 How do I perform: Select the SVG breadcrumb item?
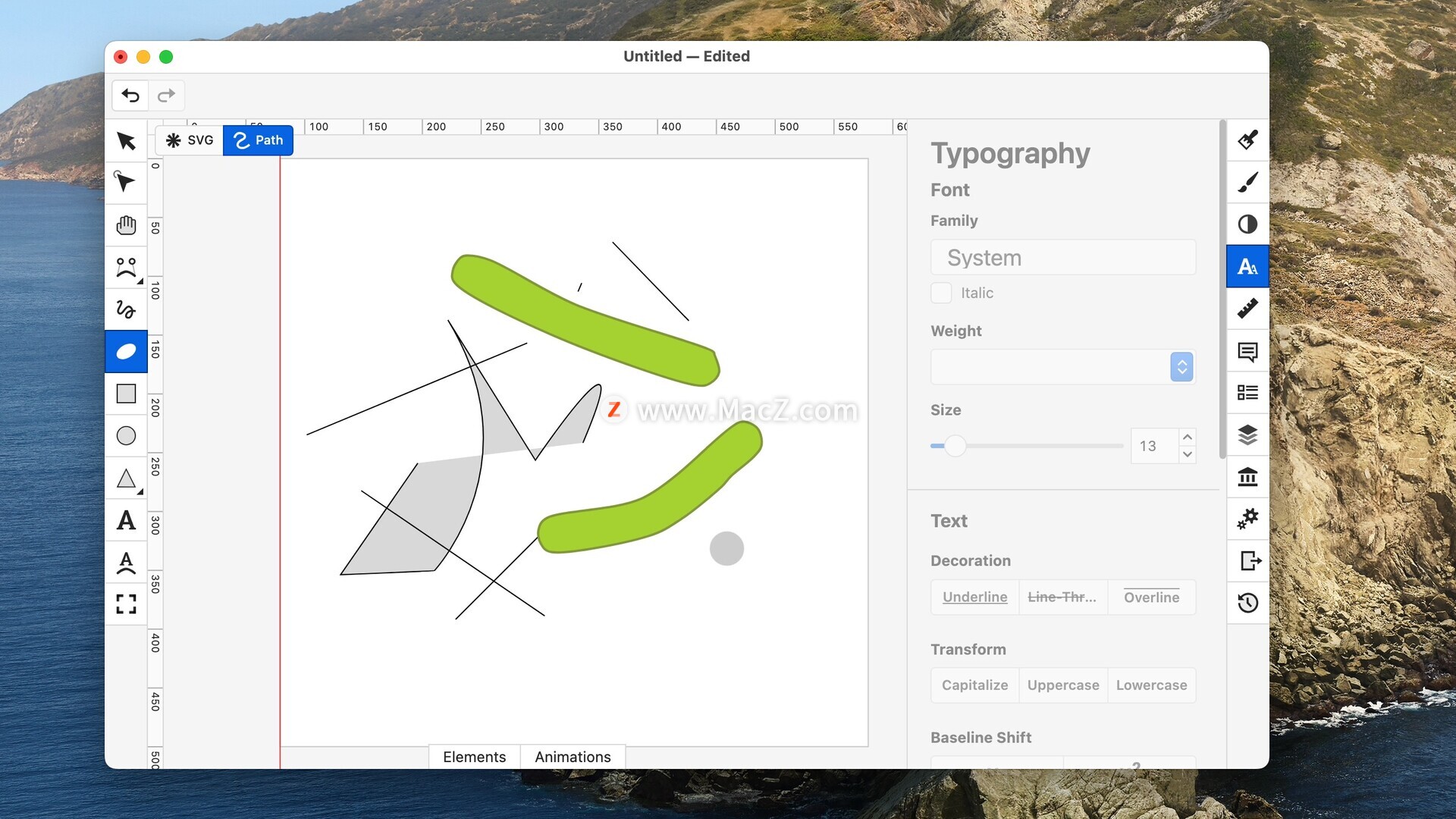[x=190, y=140]
